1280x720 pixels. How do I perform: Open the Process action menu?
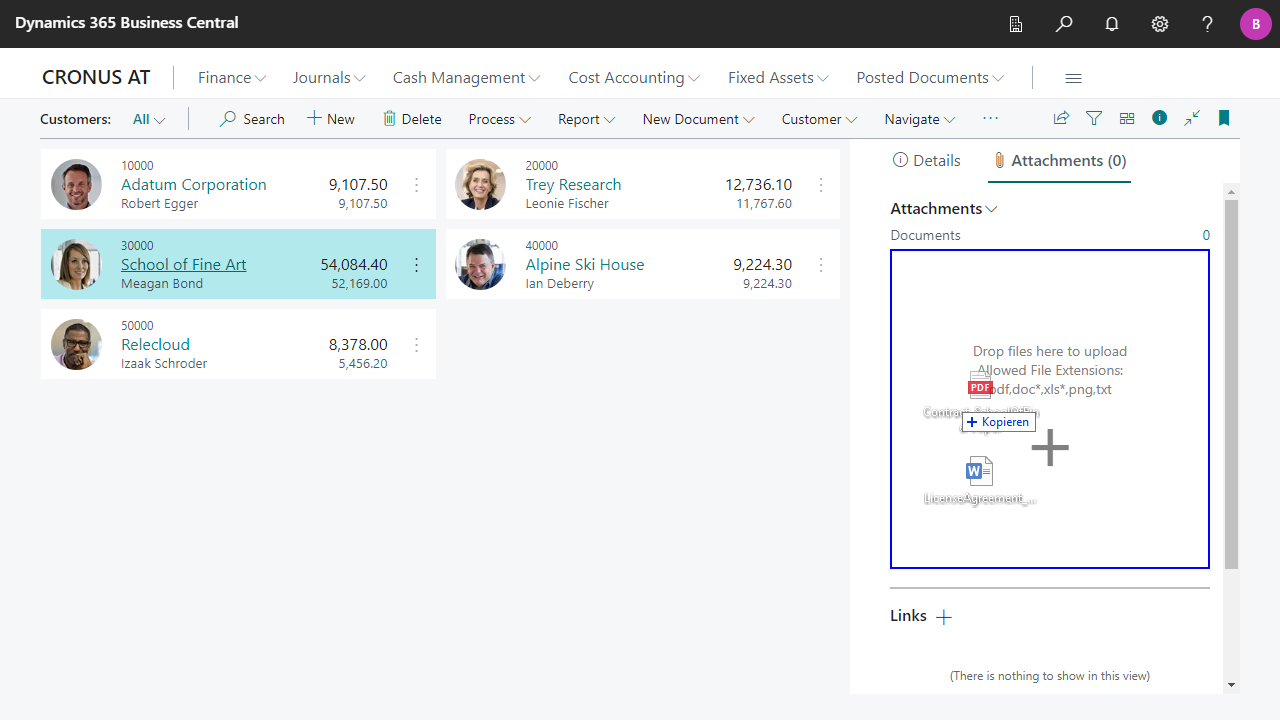[x=499, y=119]
